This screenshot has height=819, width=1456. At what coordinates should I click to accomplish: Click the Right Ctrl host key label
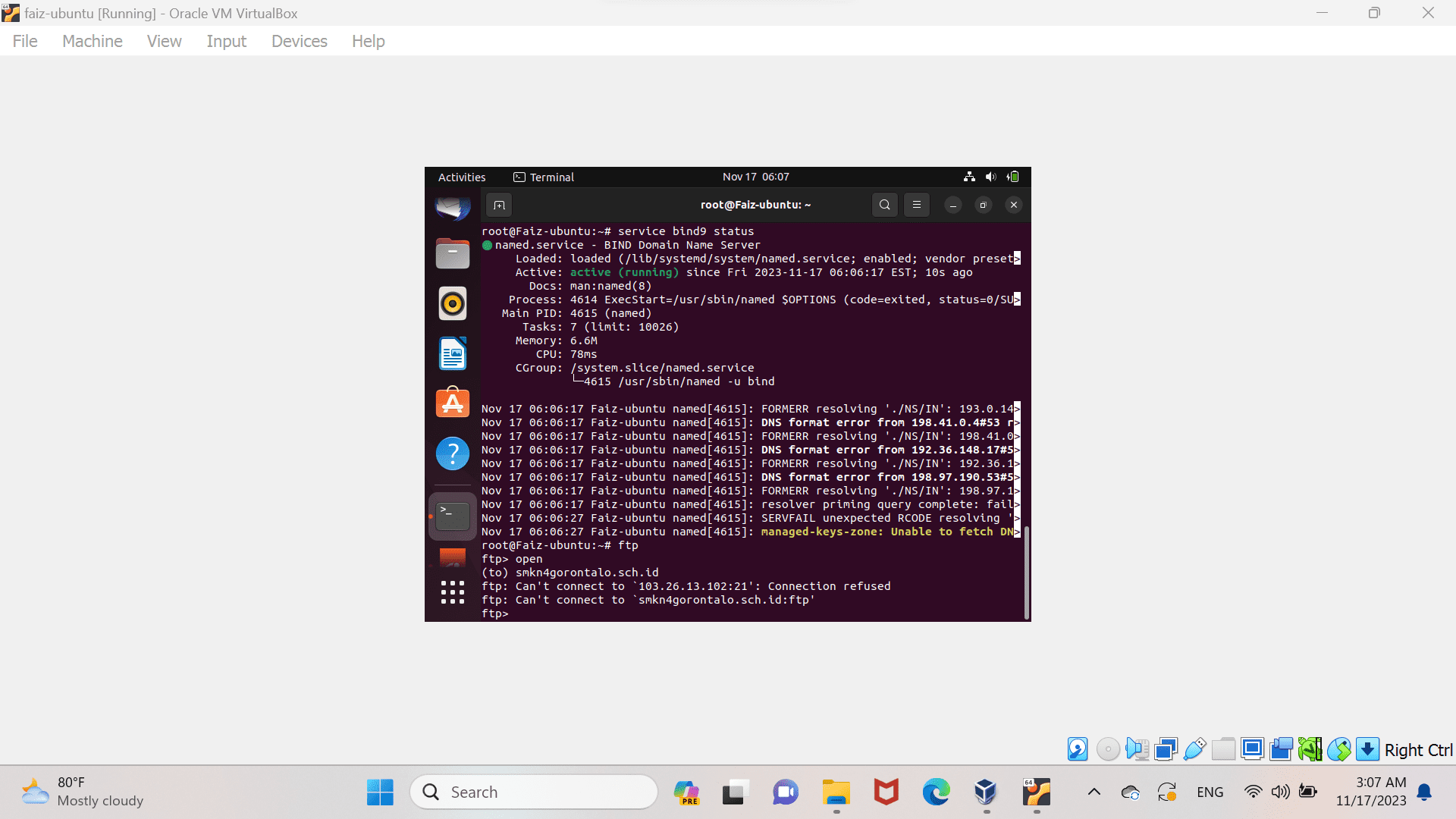click(1418, 750)
